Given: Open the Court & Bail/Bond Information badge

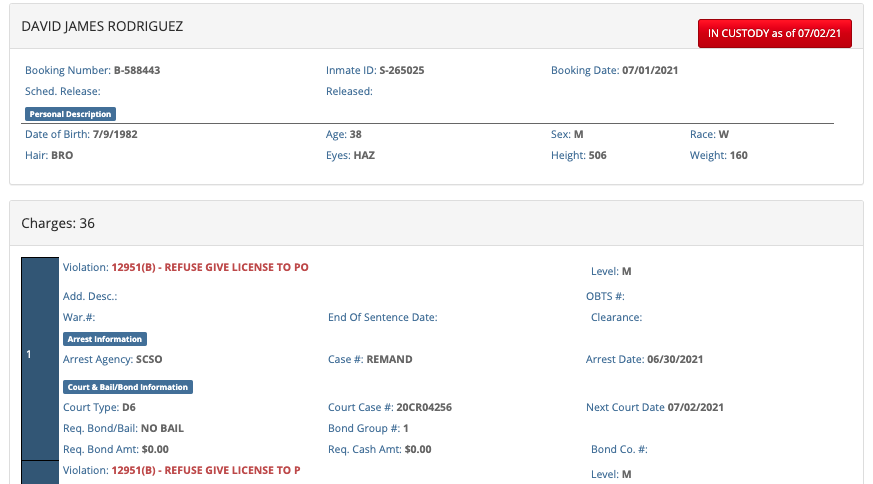Looking at the screenshot, I should pyautogui.click(x=128, y=387).
